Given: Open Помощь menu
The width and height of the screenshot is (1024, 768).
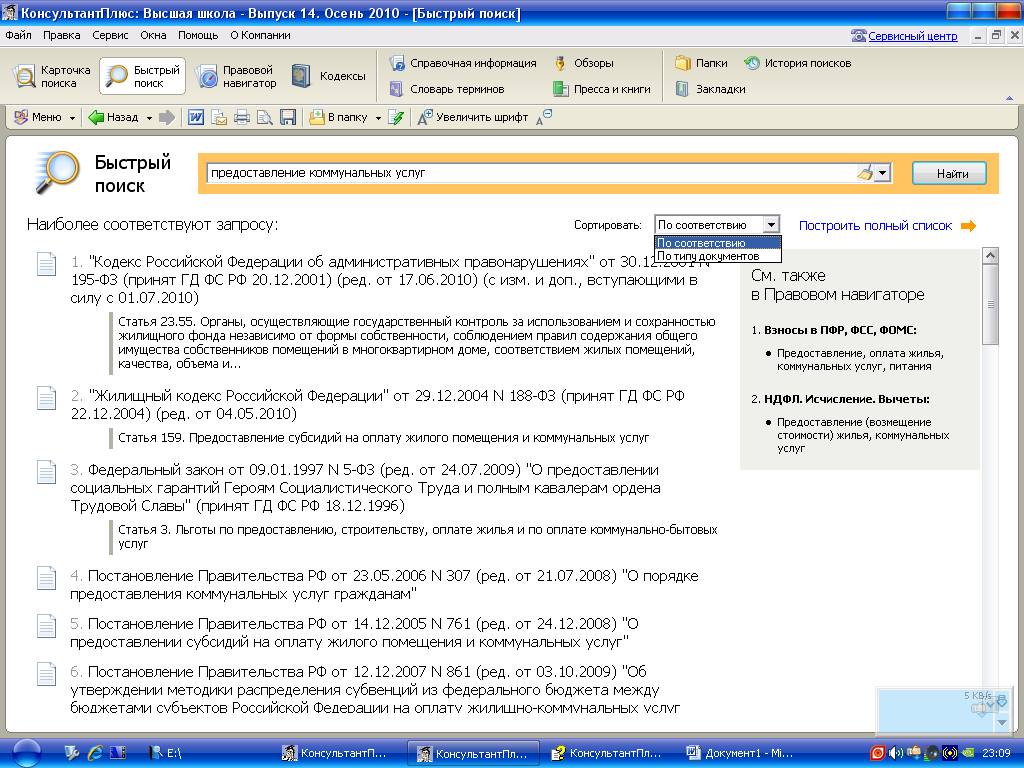Looking at the screenshot, I should [x=198, y=35].
